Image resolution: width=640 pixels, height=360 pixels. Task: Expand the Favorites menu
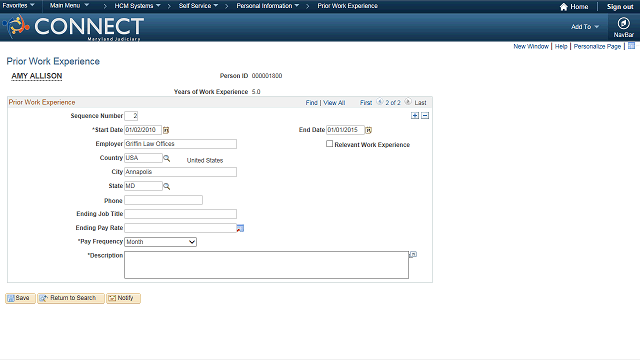[x=18, y=6]
